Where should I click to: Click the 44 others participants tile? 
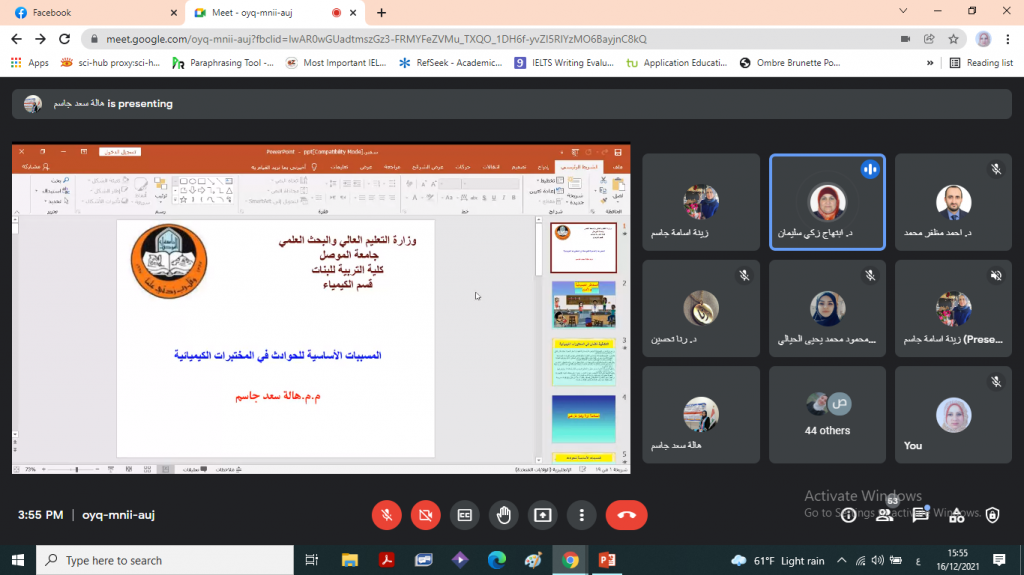point(827,414)
